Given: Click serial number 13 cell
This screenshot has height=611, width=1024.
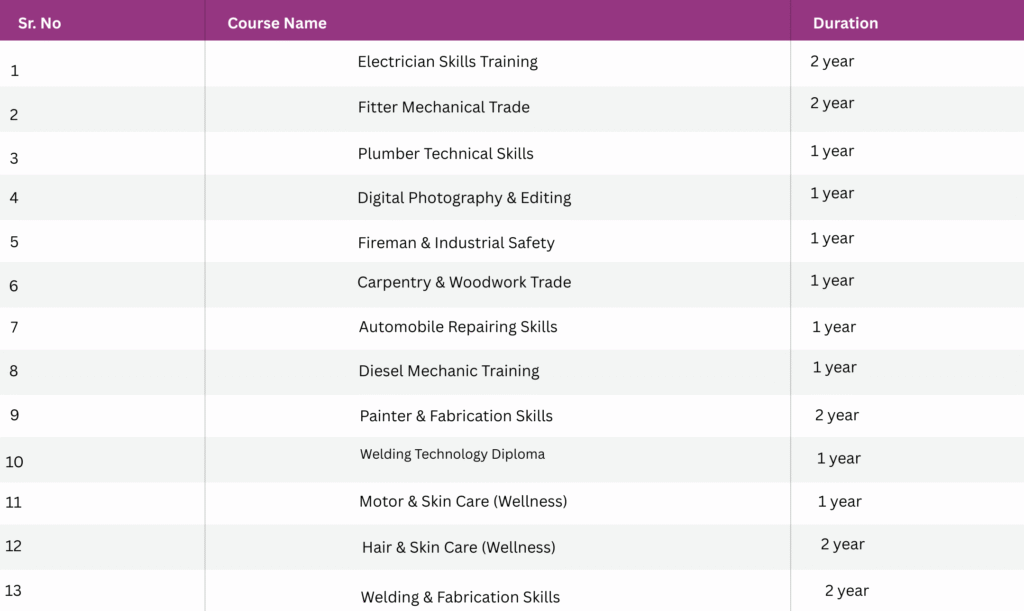Looking at the screenshot, I should tap(13, 590).
